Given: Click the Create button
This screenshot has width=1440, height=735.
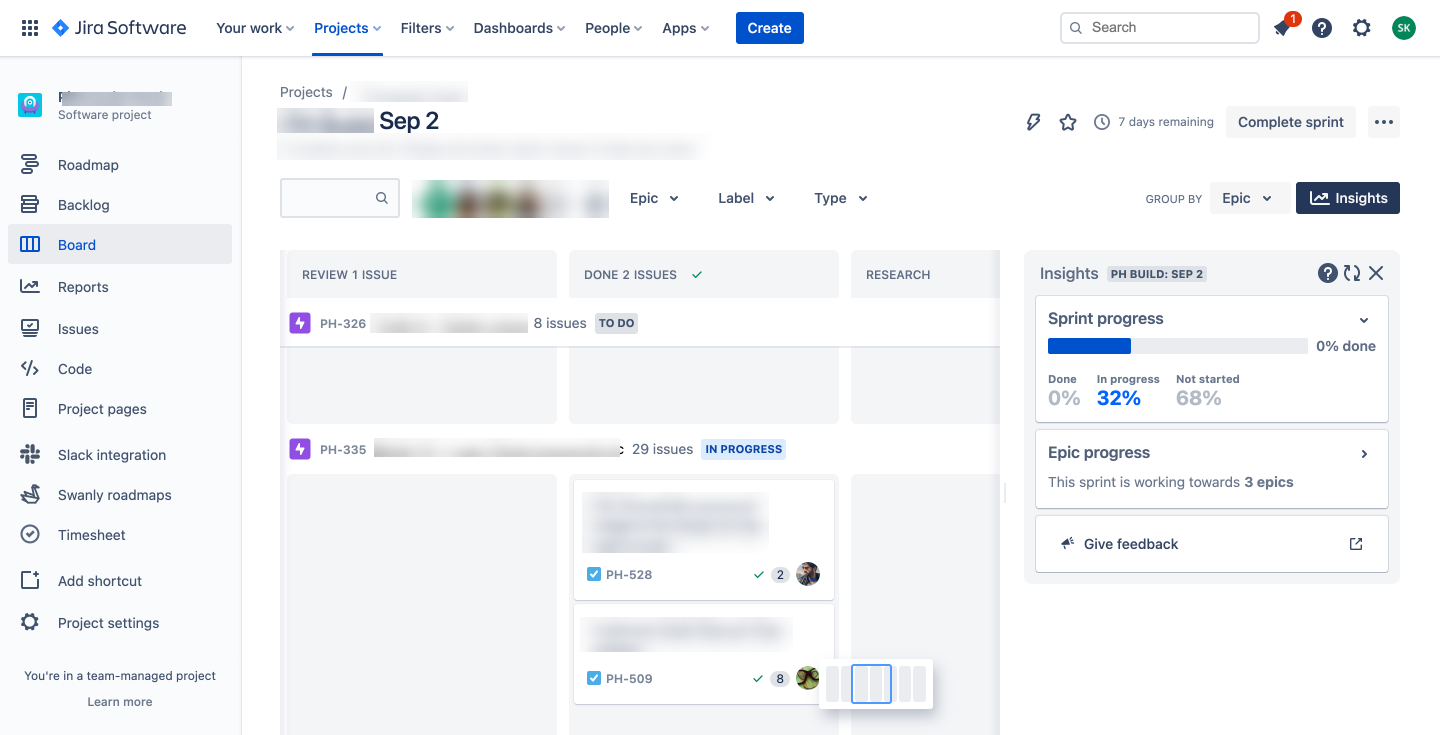Looking at the screenshot, I should (x=770, y=28).
